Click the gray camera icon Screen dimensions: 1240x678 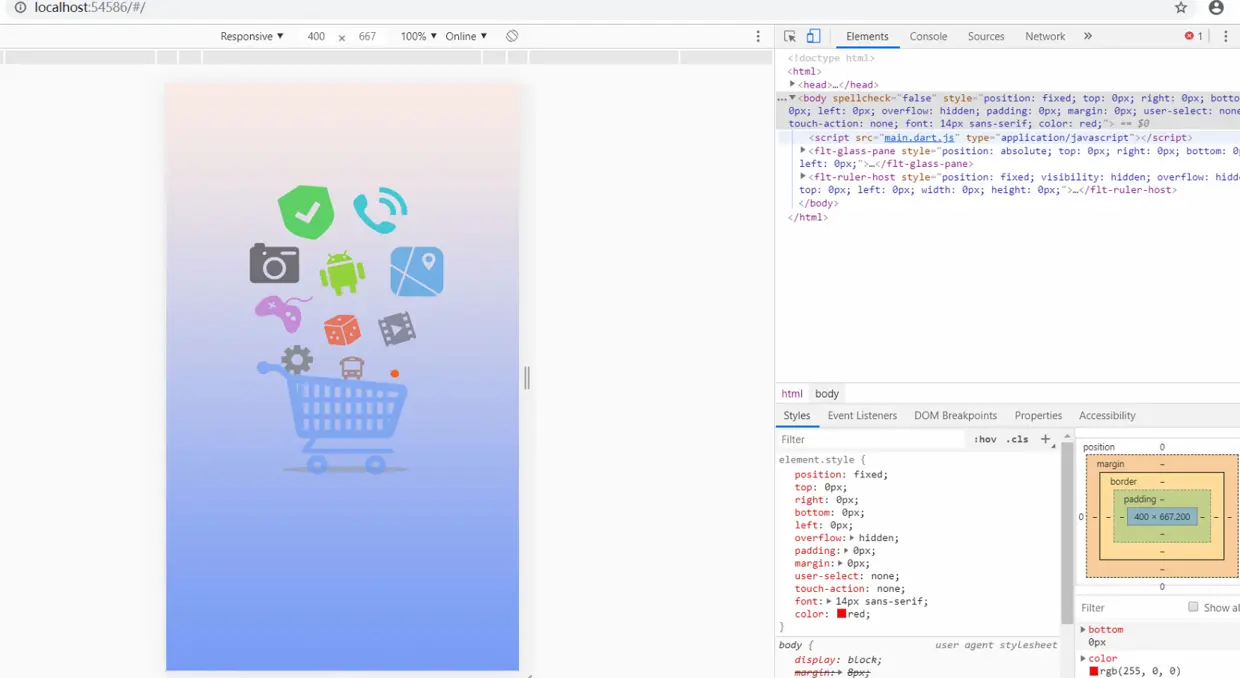274,264
